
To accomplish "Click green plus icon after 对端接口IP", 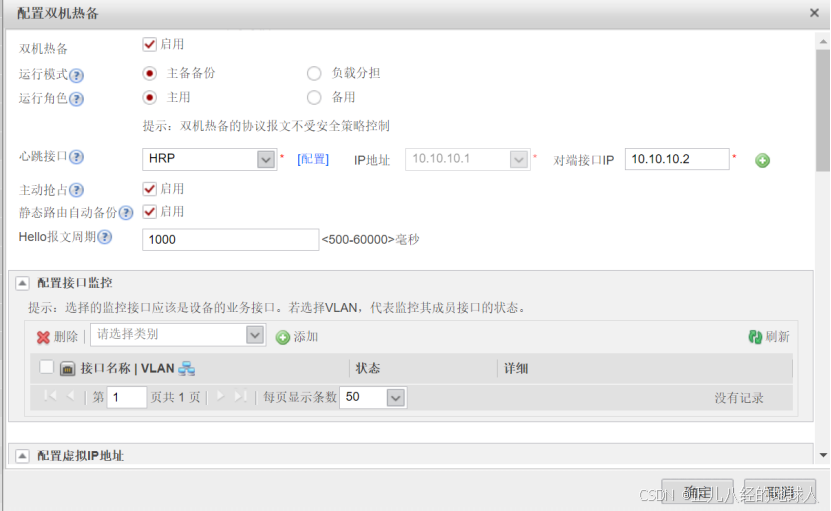I will click(762, 160).
